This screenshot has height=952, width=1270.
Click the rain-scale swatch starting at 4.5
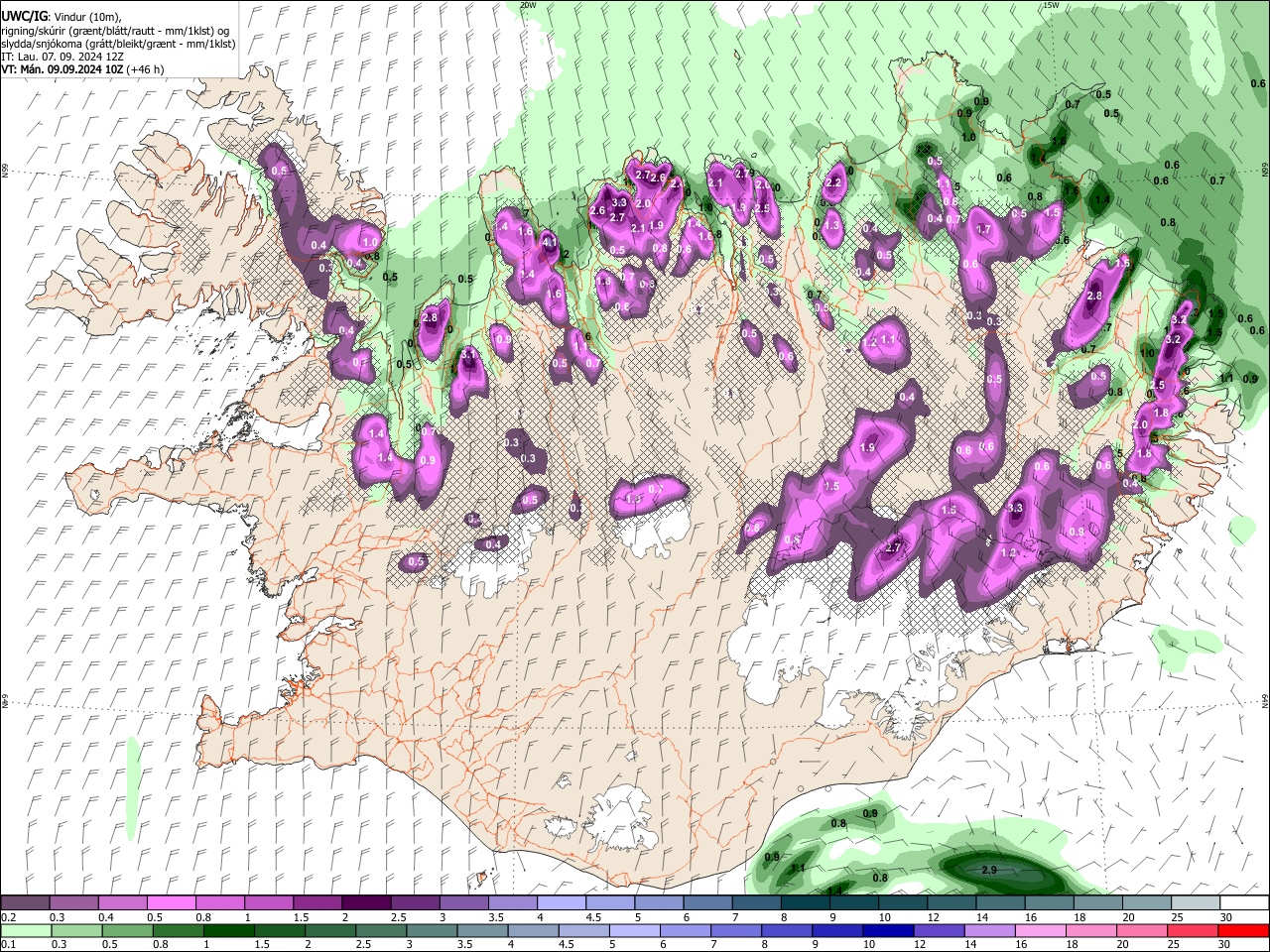click(x=583, y=930)
